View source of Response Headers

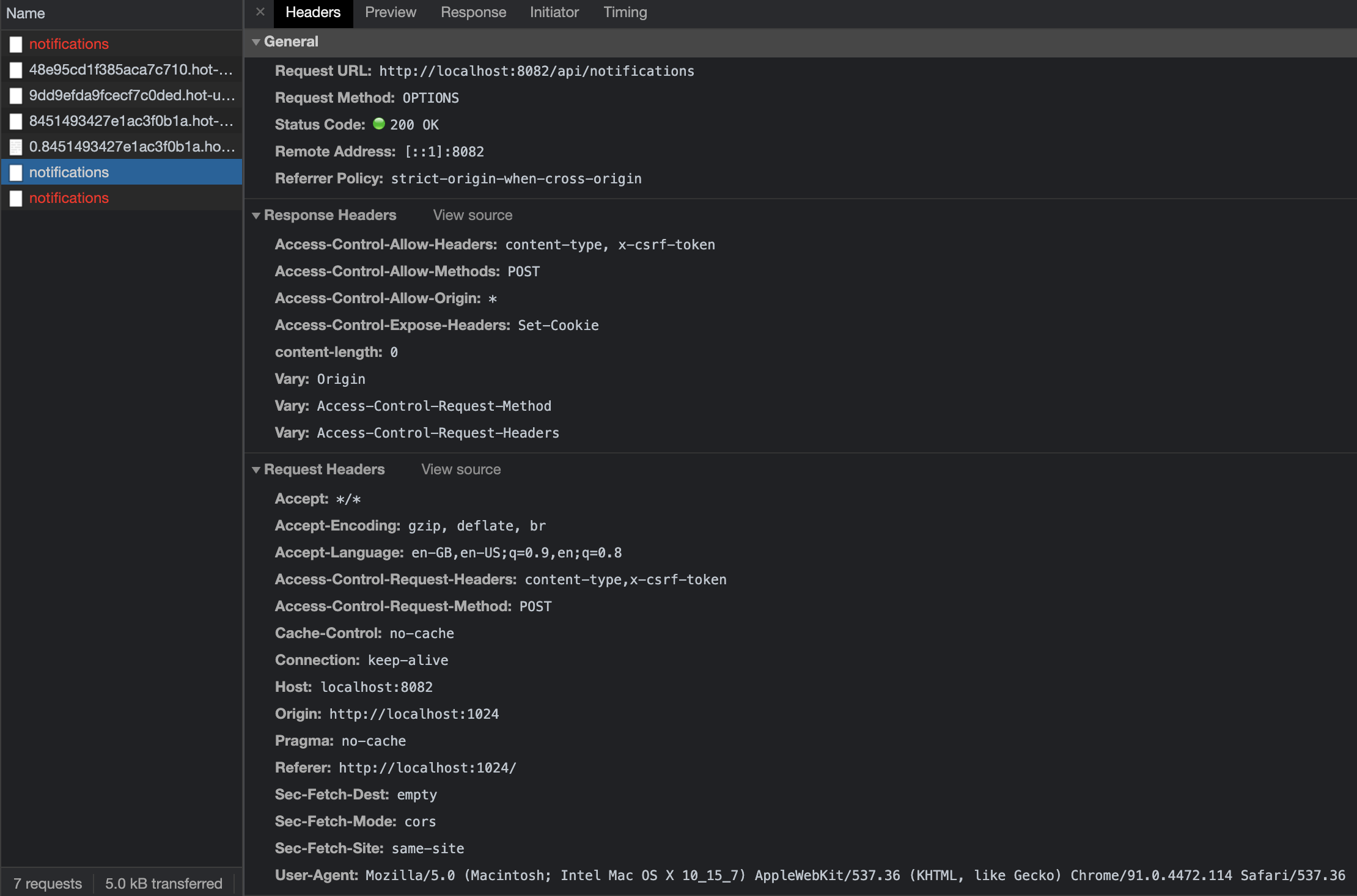click(x=473, y=215)
